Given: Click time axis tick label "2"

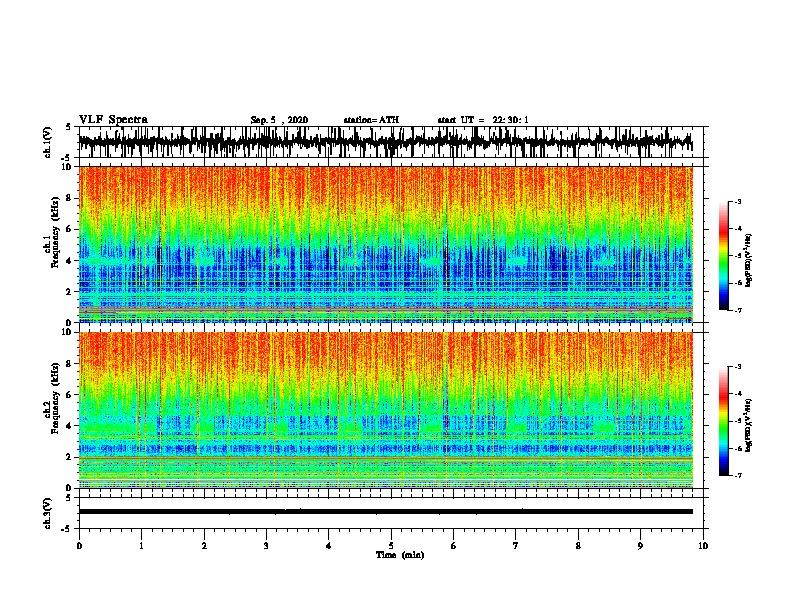Looking at the screenshot, I should [204, 546].
